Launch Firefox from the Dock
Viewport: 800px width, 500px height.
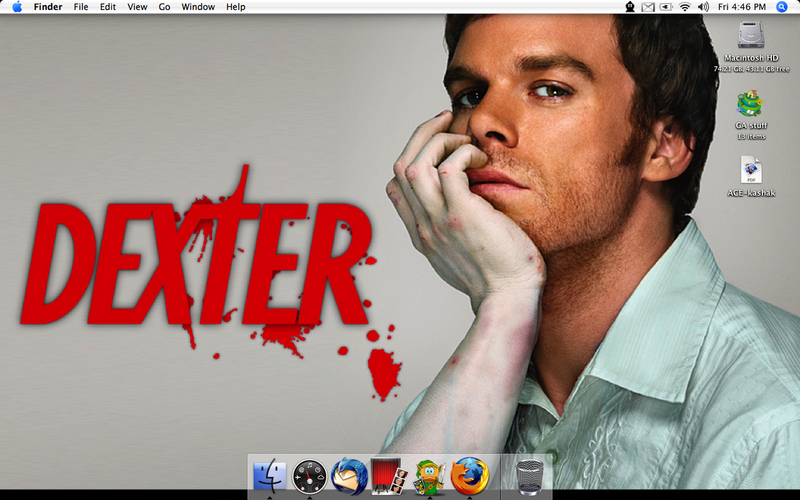[469, 476]
